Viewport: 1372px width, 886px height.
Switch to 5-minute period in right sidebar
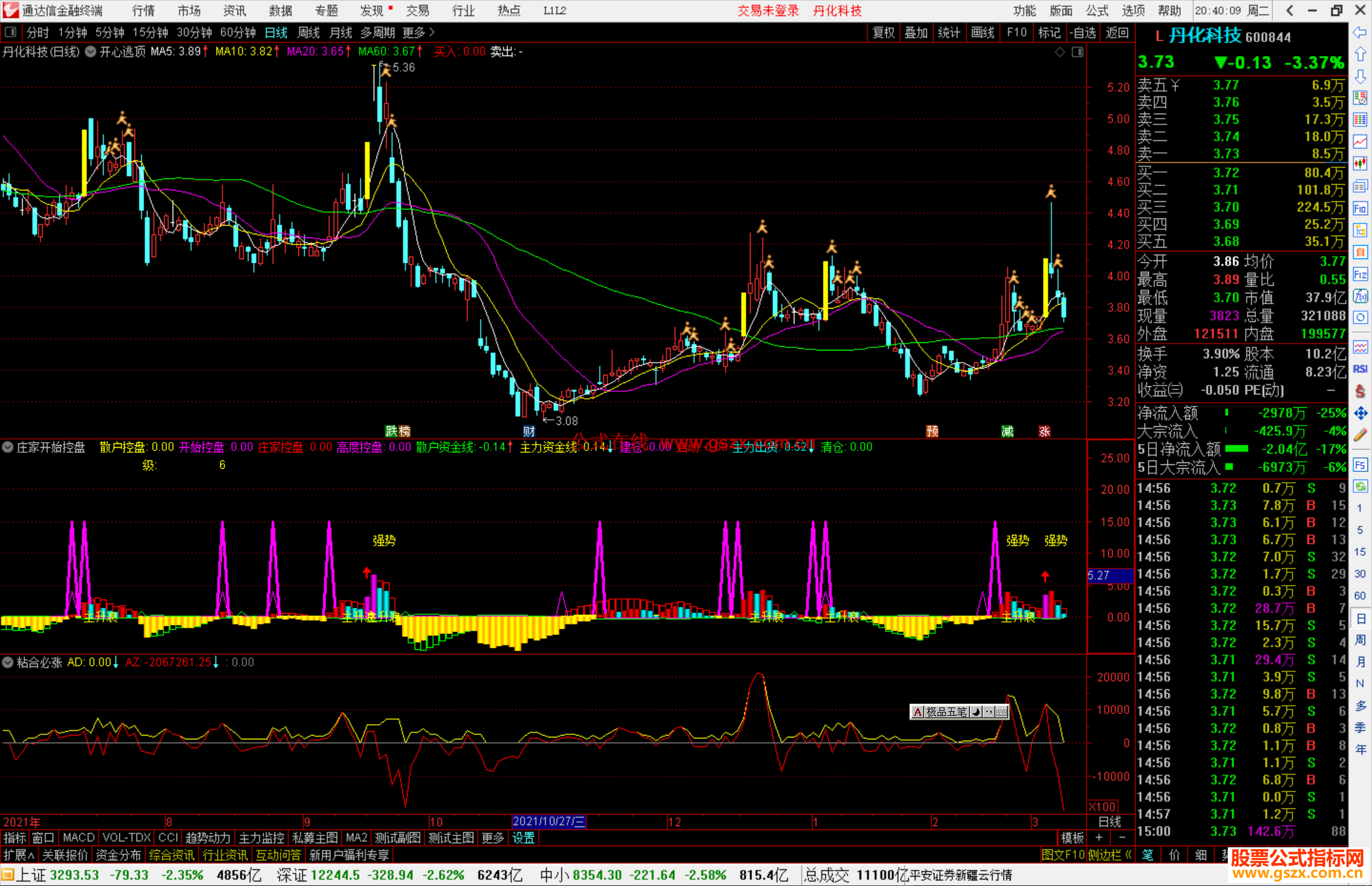[1359, 530]
